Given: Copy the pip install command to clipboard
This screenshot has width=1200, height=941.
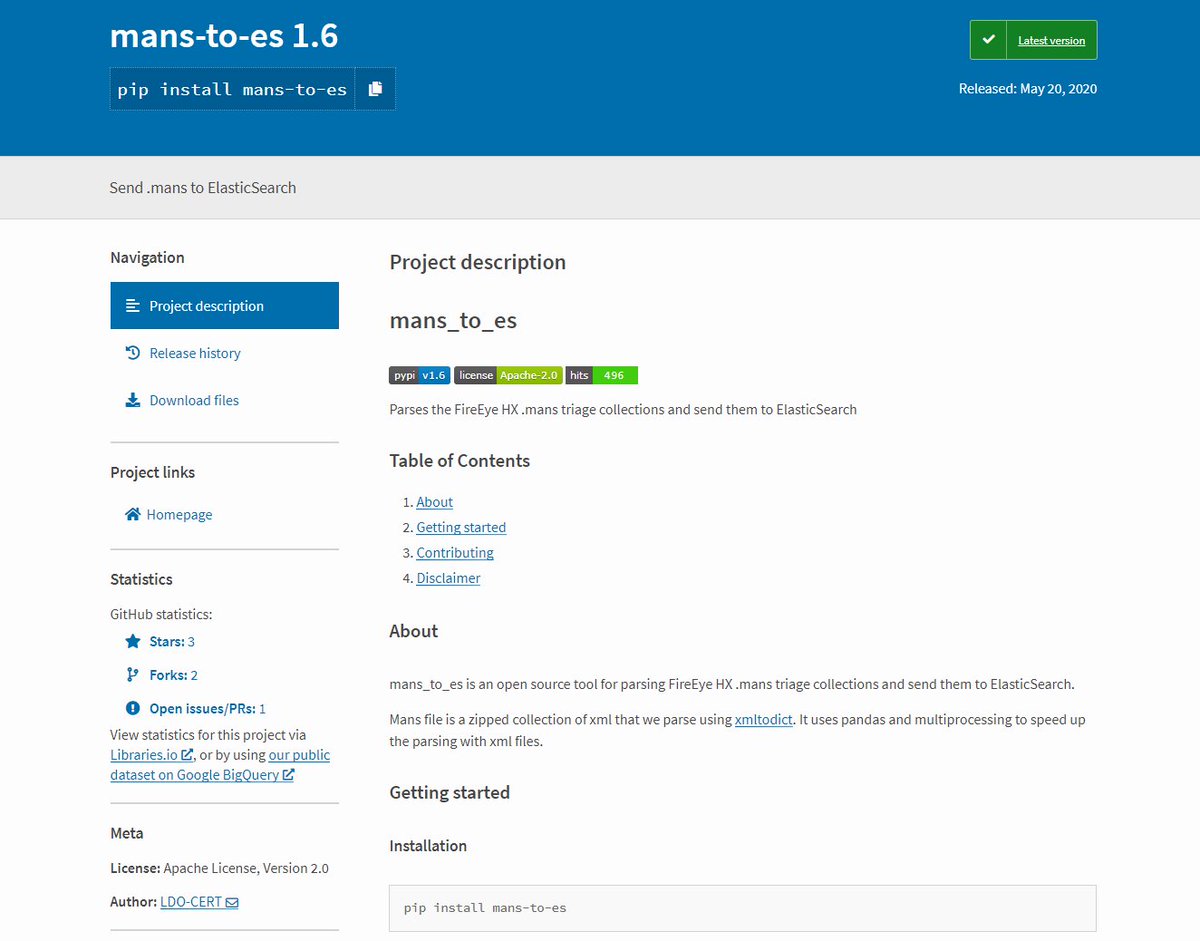Looking at the screenshot, I should (x=375, y=89).
